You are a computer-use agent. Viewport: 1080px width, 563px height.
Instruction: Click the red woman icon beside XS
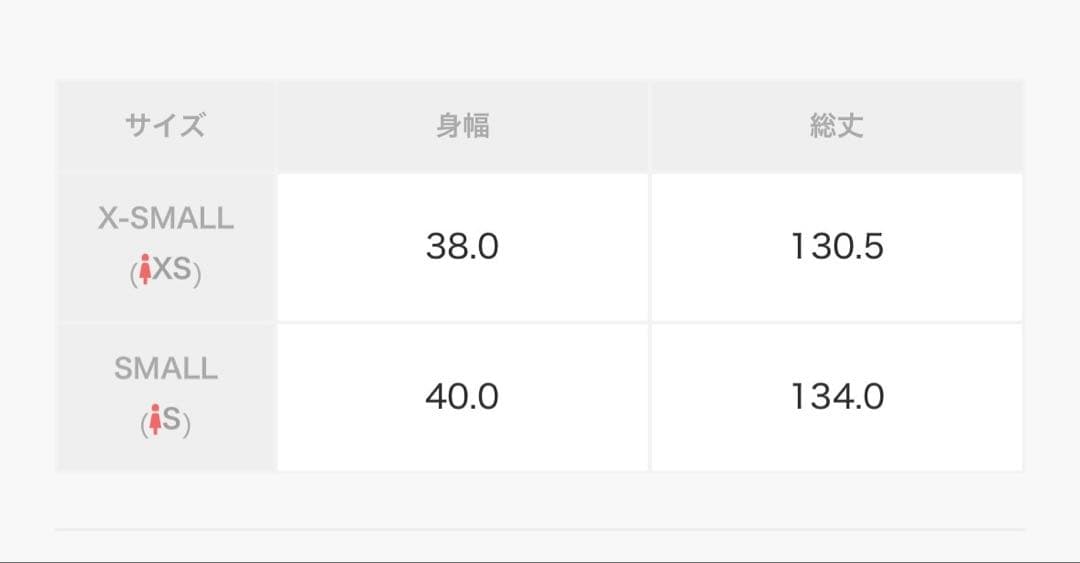coord(146,270)
